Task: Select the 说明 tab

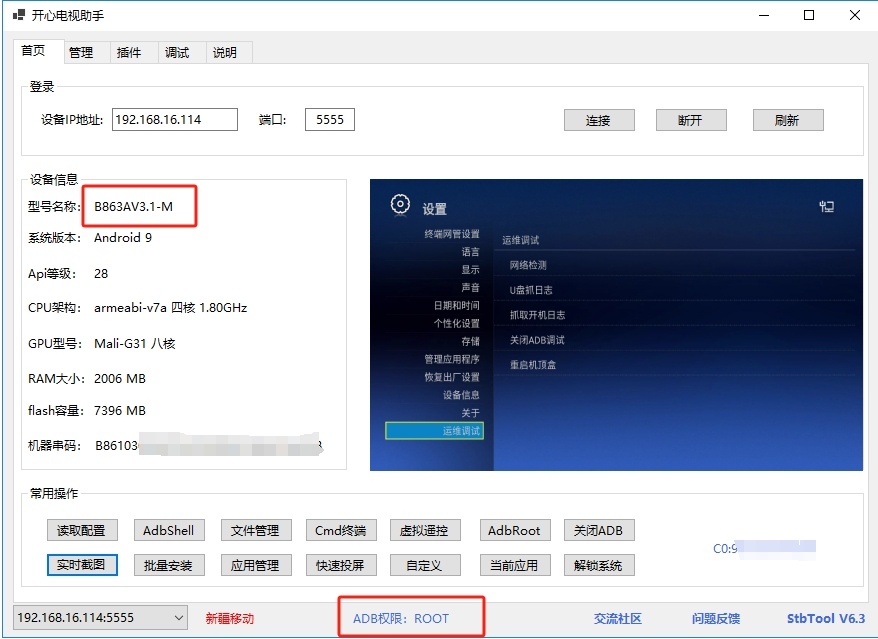Action: 226,52
